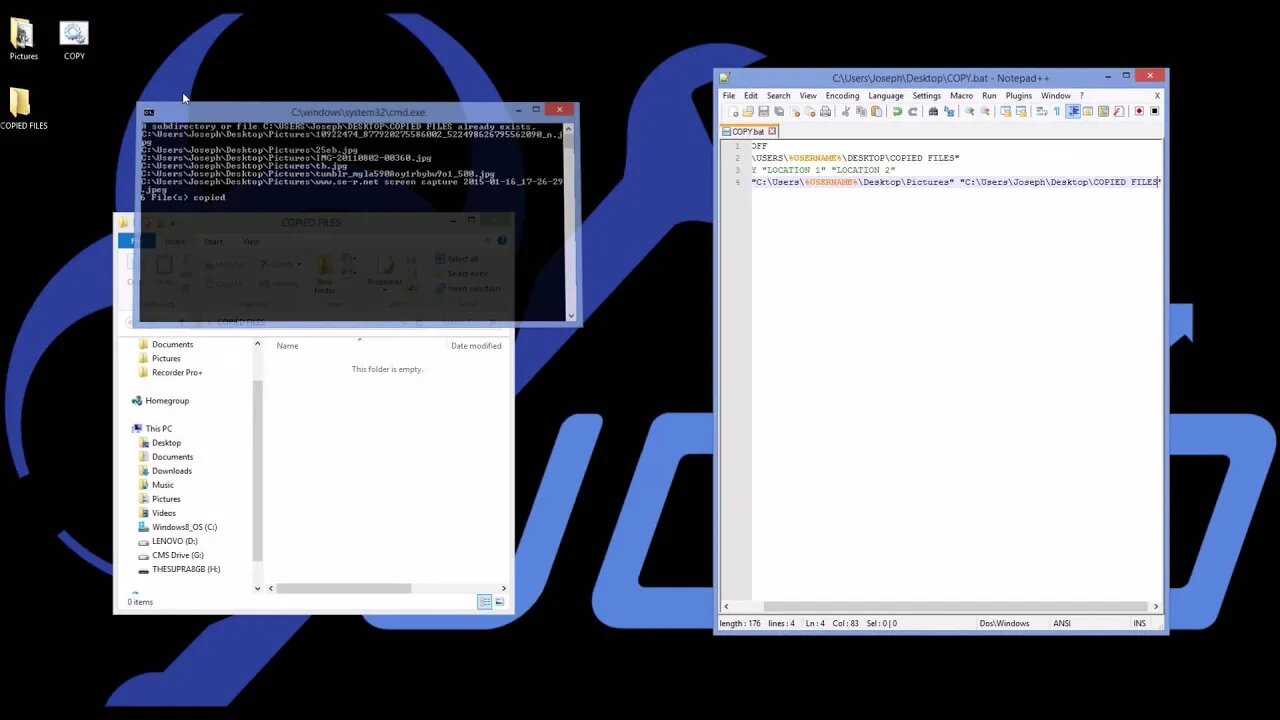
Task: Open the User Defined Language dialog icon
Action: point(1088,111)
